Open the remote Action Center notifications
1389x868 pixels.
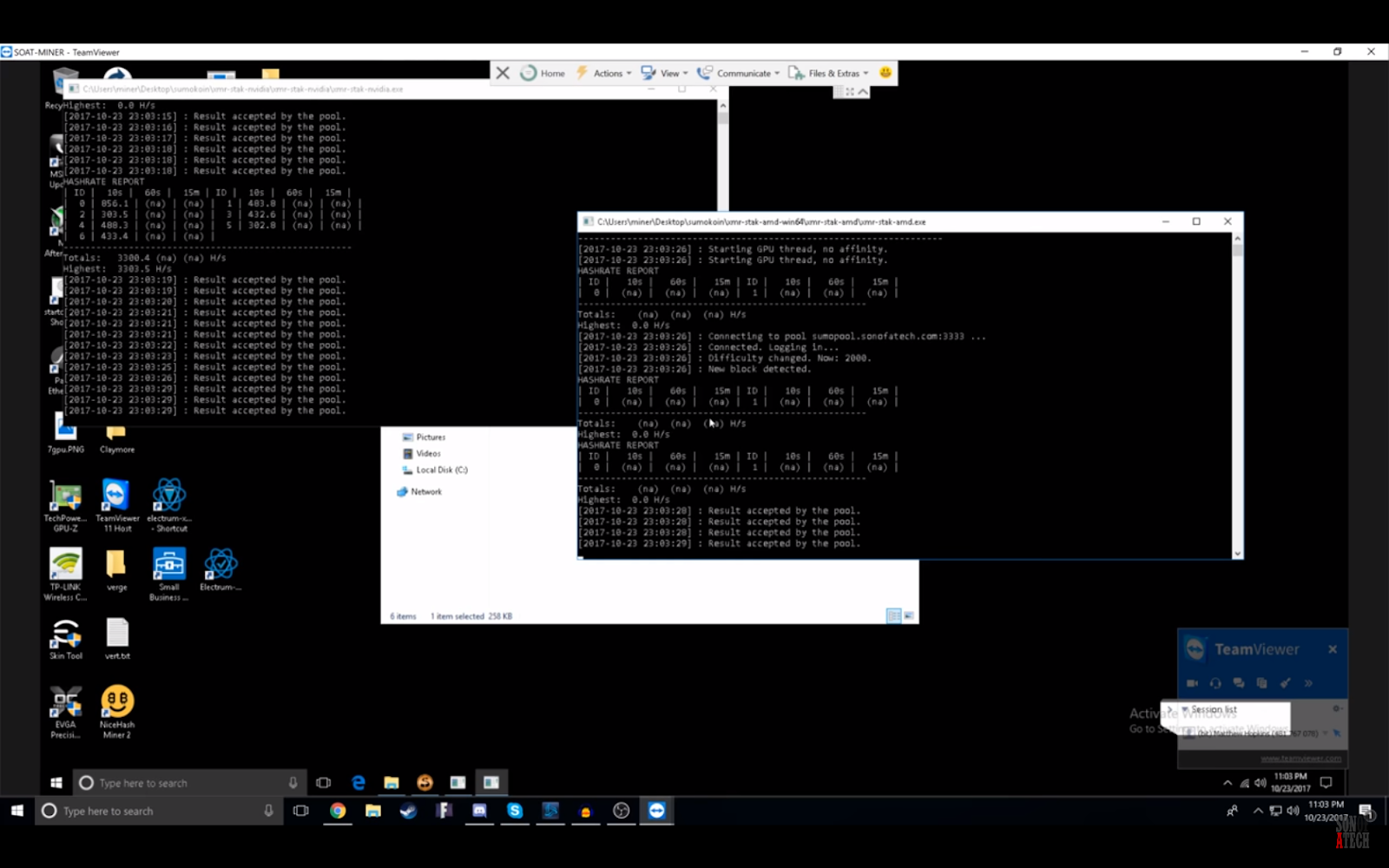click(x=1326, y=783)
